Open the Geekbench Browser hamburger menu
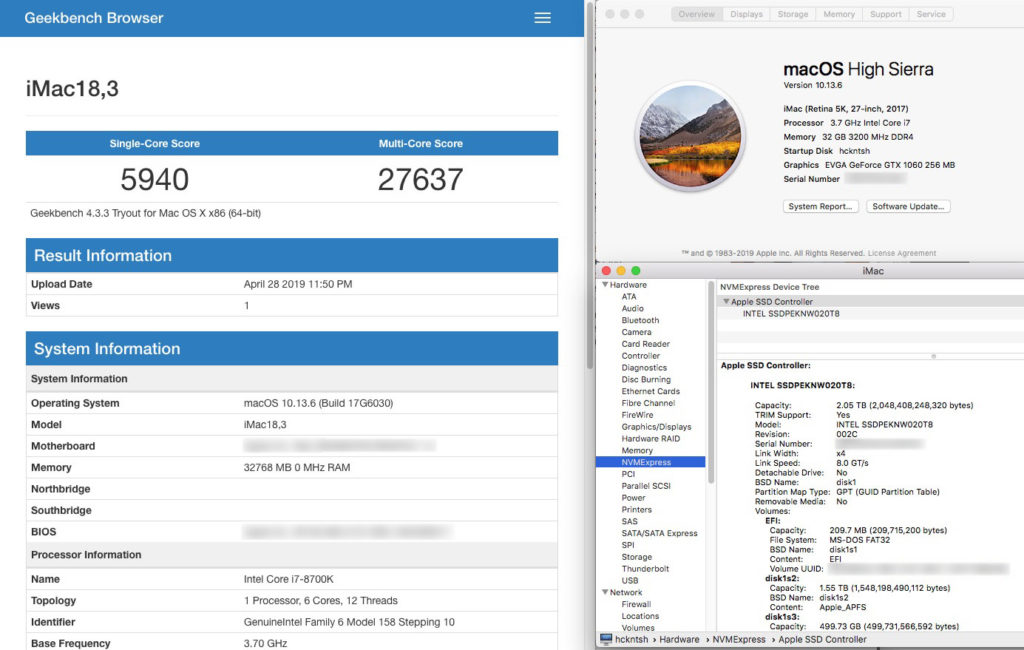The width and height of the screenshot is (1024, 650). click(x=542, y=18)
